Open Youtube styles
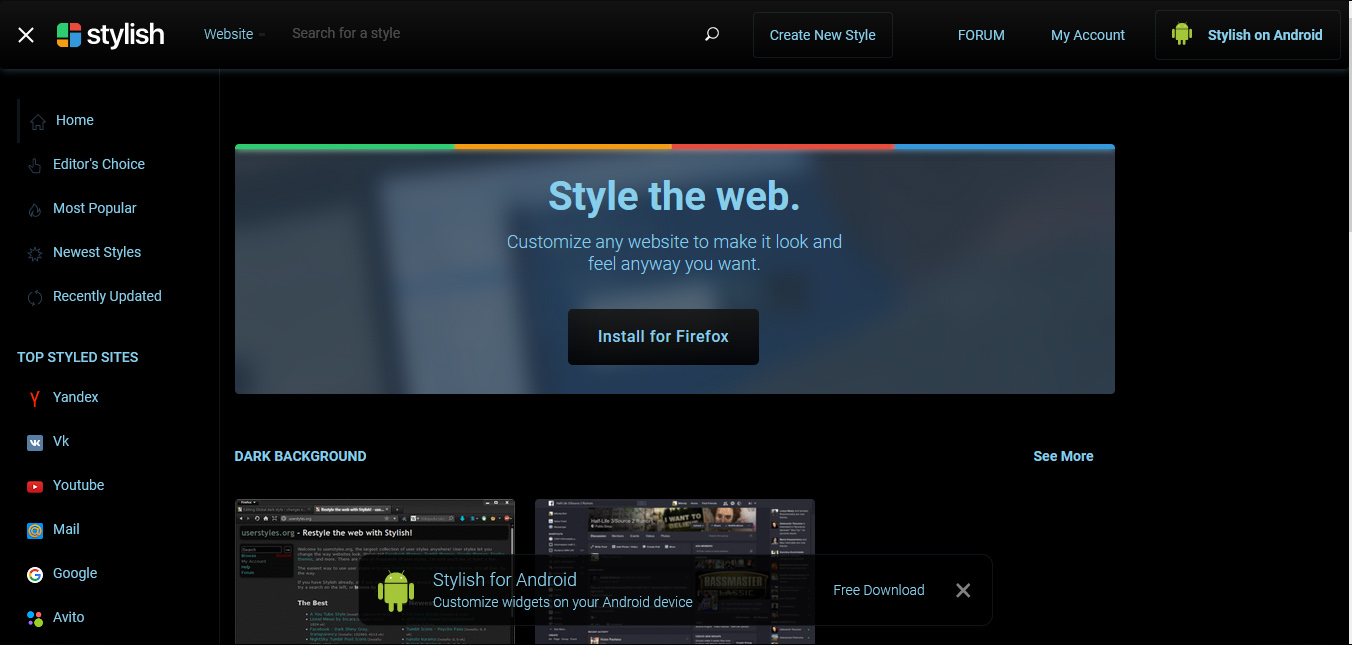1352x645 pixels. point(79,485)
